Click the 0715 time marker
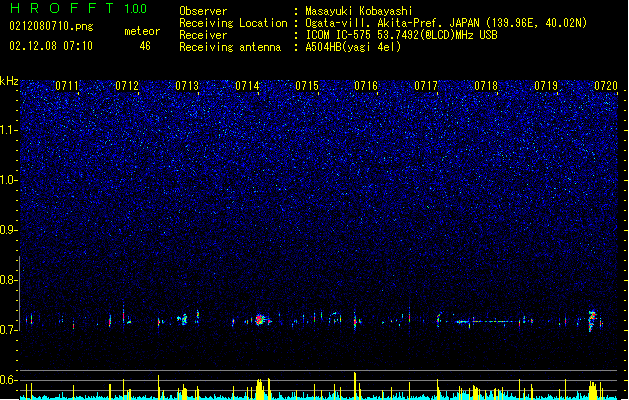The width and height of the screenshot is (629, 400). tap(307, 86)
